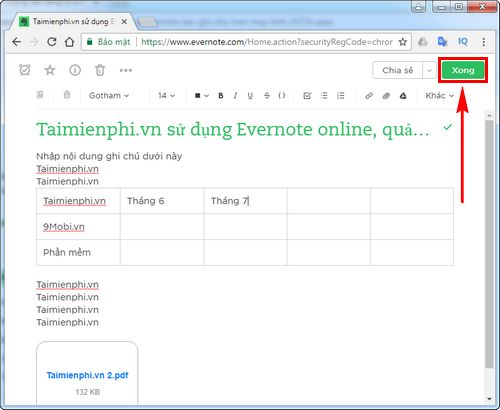Toggle italic formatting
Image resolution: width=500 pixels, height=410 pixels.
(x=235, y=96)
